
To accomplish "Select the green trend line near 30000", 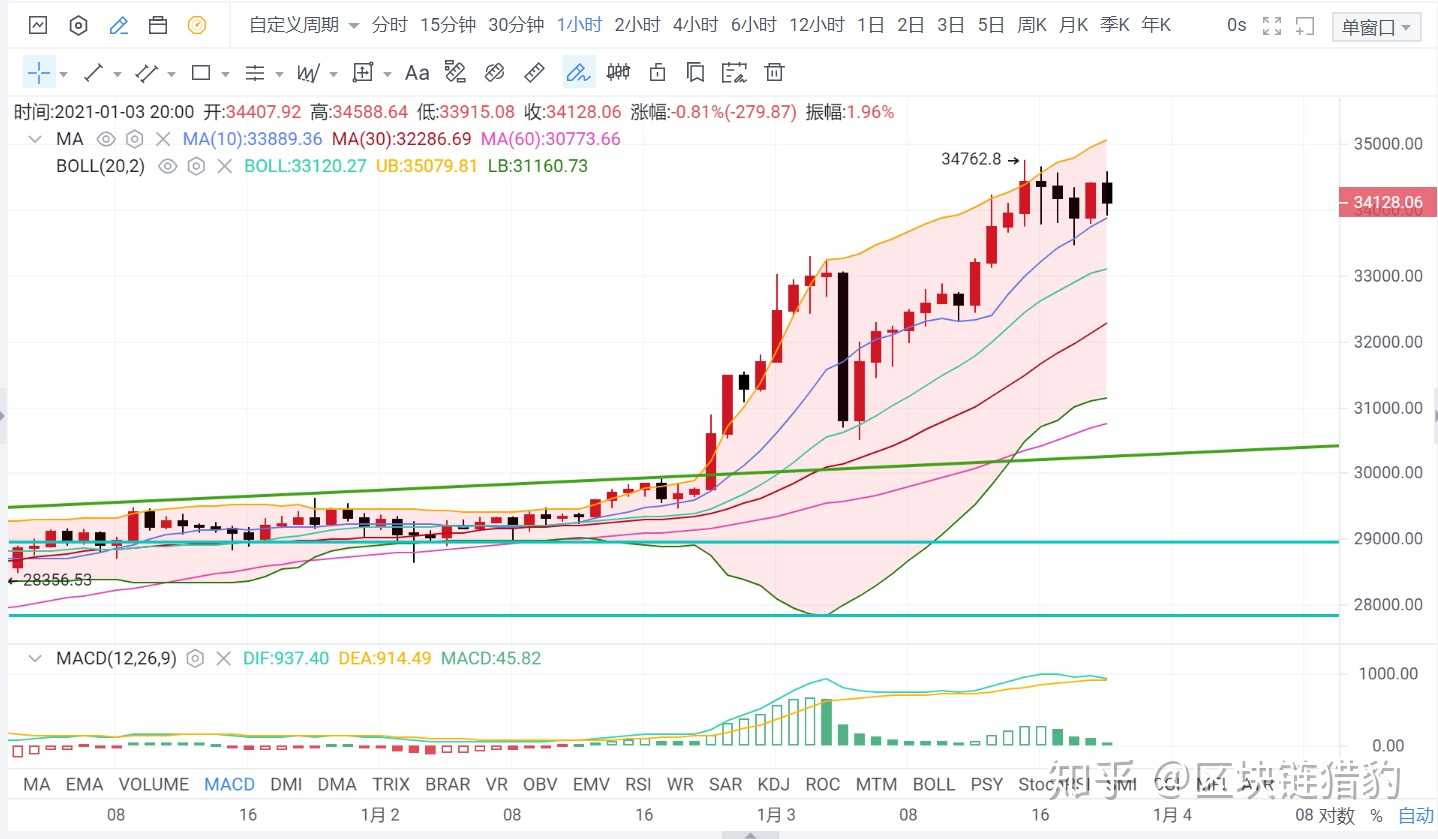I will pyautogui.click(x=672, y=476).
